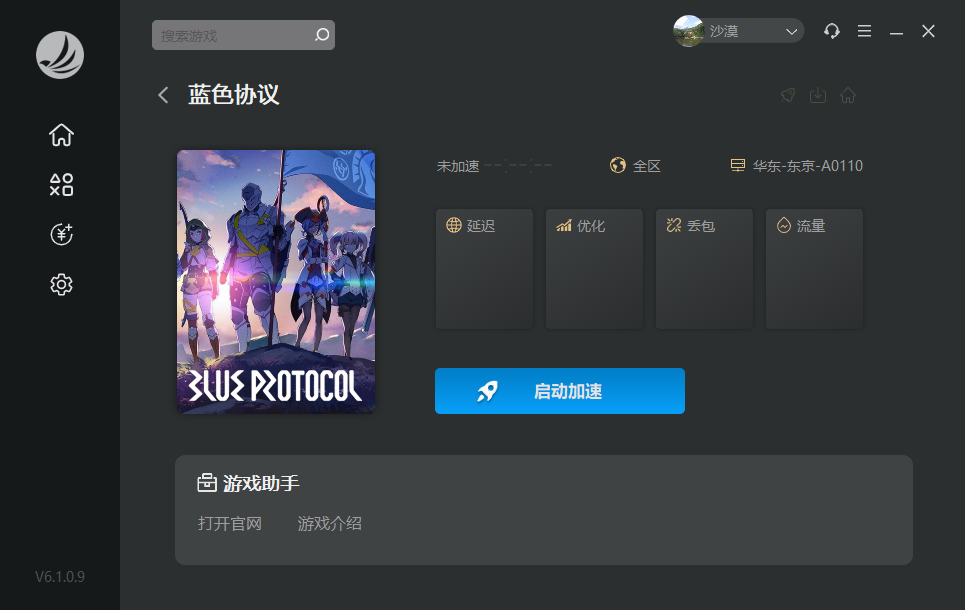This screenshot has width=965, height=610.
Task: Open the 优化 optimization card
Action: [x=595, y=268]
